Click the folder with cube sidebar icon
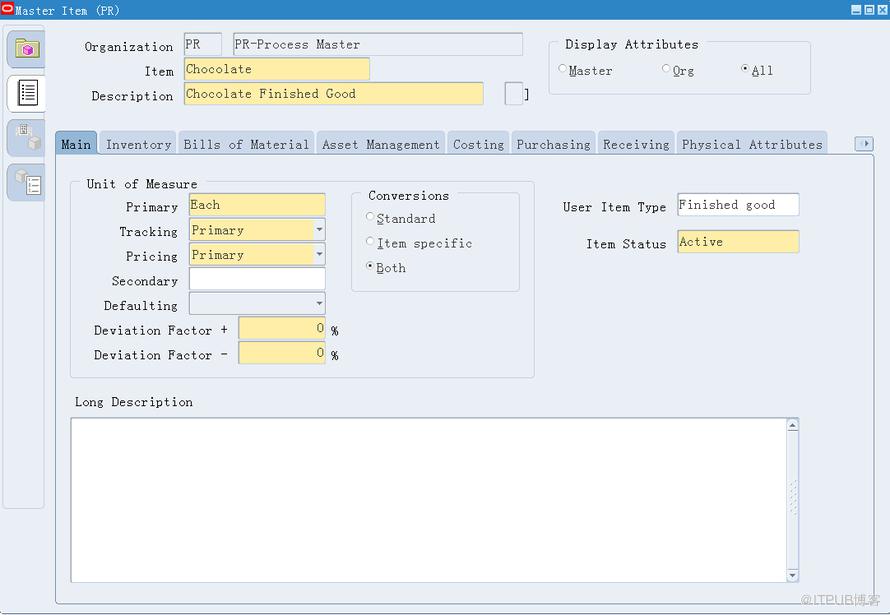890x615 pixels. 27,49
